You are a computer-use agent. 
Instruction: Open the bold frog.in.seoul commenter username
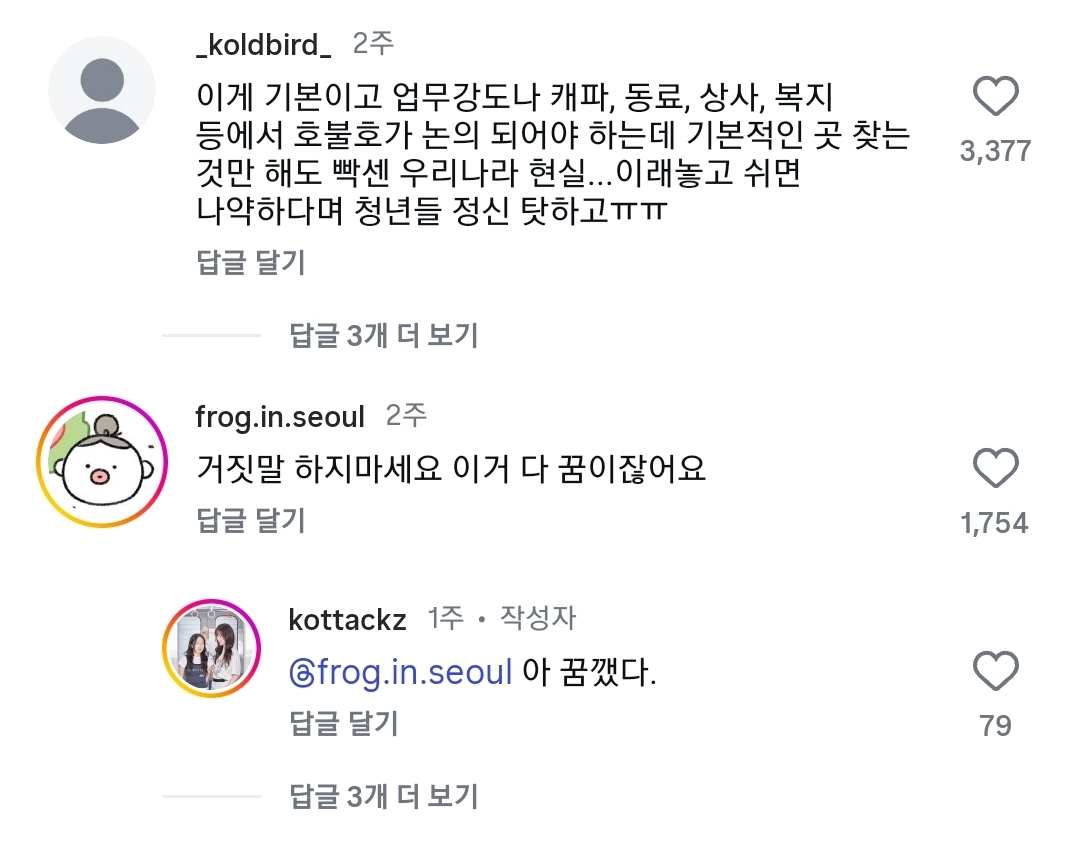pos(280,416)
